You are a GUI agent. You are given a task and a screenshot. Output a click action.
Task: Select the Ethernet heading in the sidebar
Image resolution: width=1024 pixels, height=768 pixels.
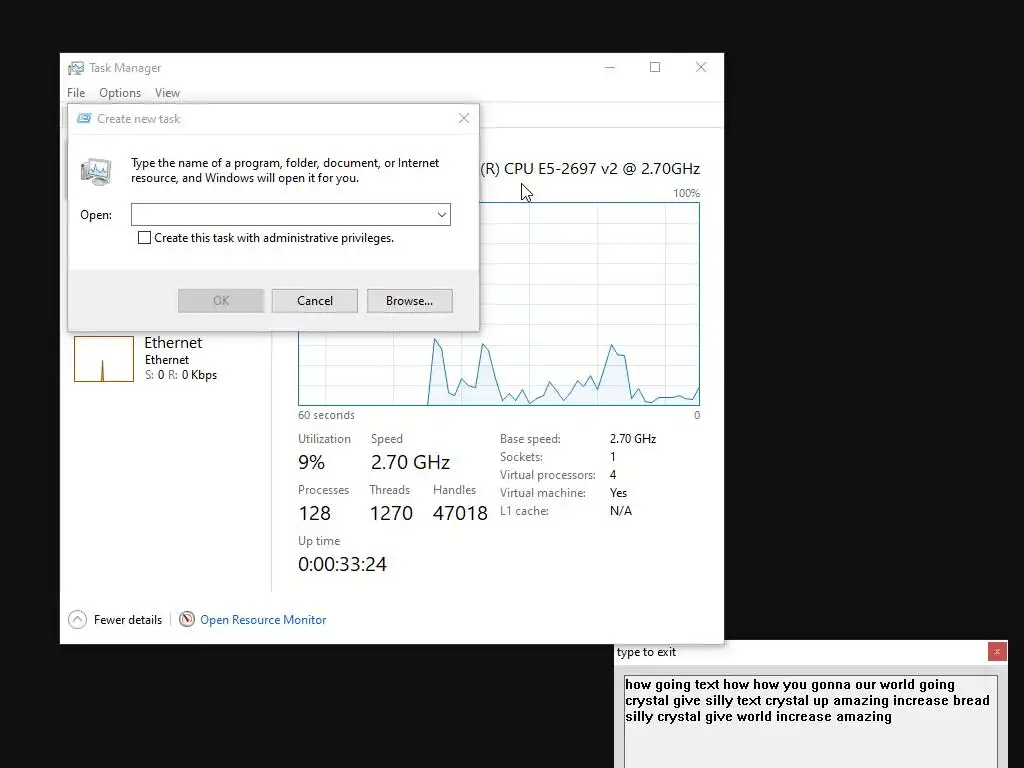click(x=173, y=342)
